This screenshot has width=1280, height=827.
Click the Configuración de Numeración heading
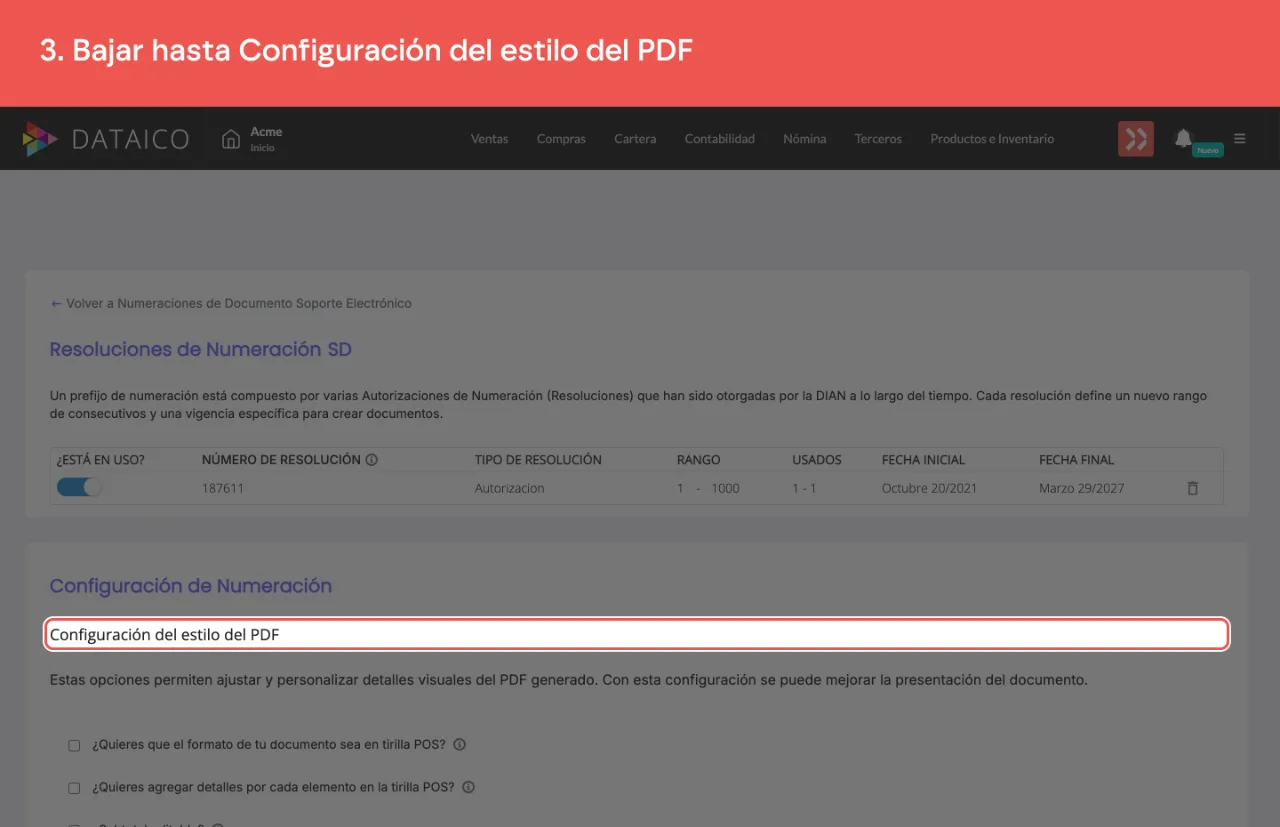[191, 586]
